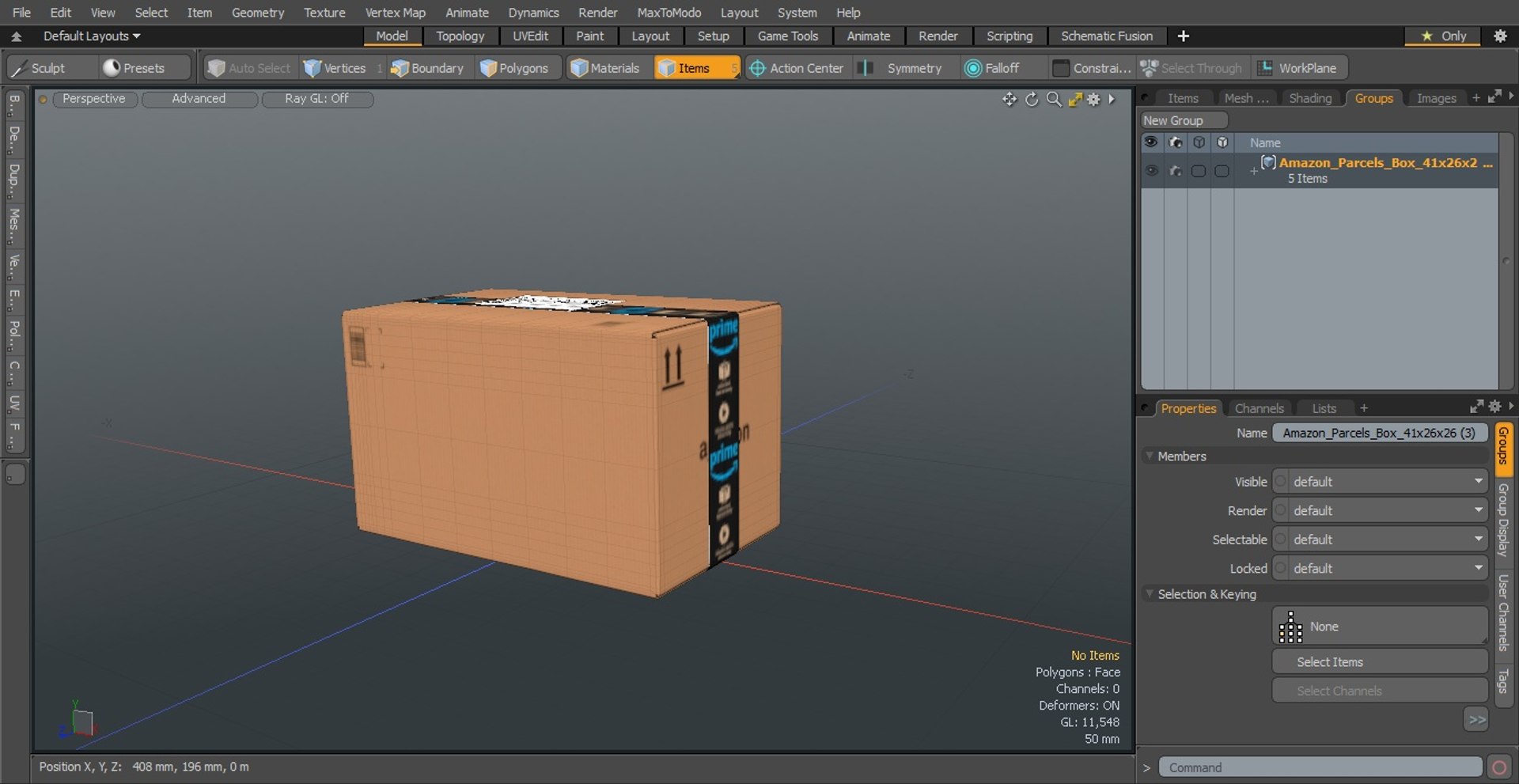Open the User Channels vertical tab
The width and height of the screenshot is (1519, 784).
[x=1504, y=612]
